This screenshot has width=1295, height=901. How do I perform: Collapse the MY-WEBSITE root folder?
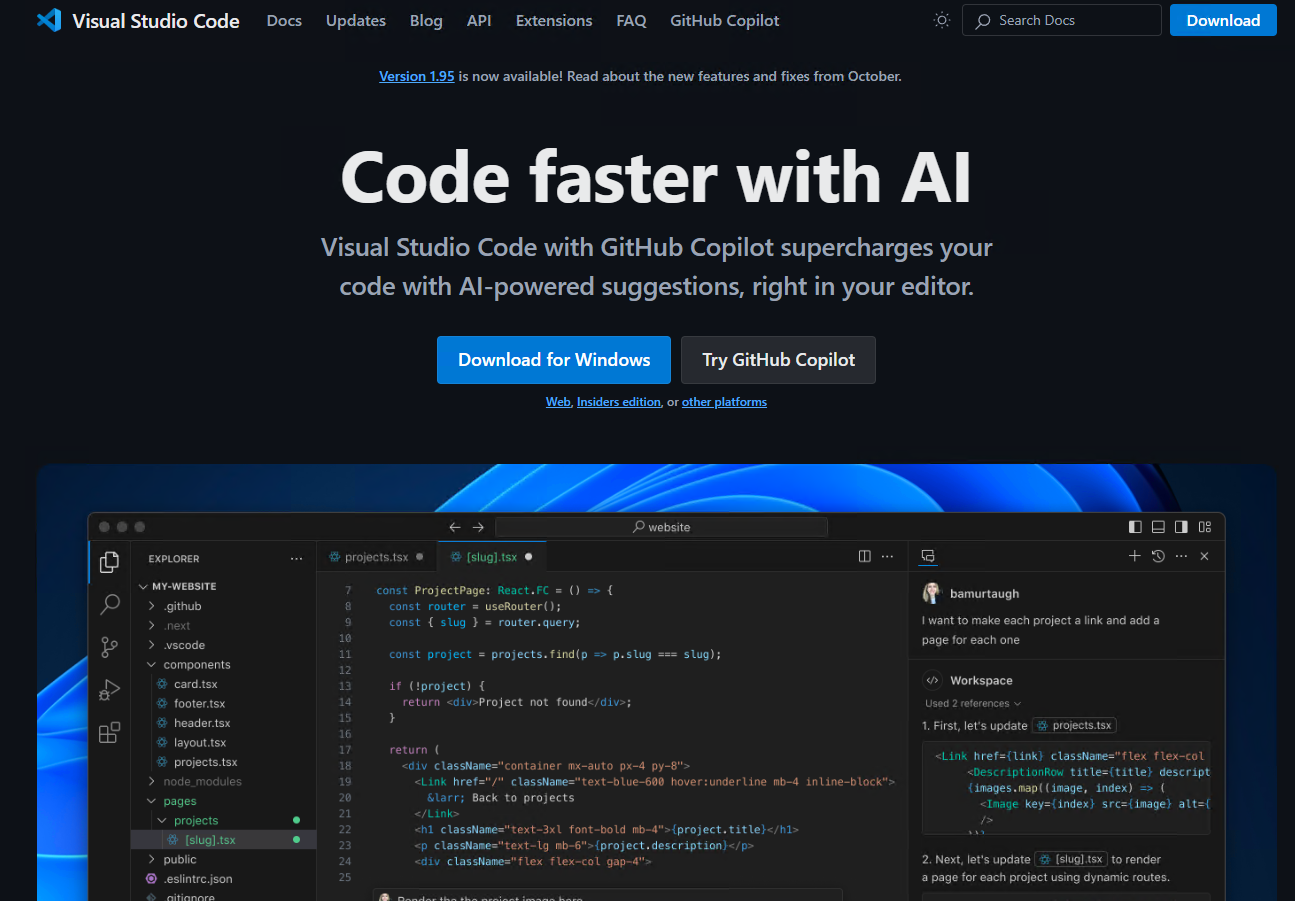point(143,587)
